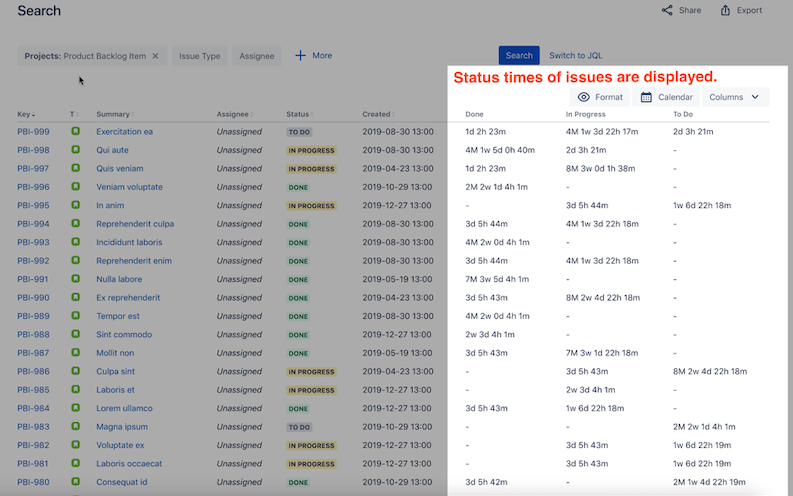The image size is (793, 496).
Task: Click the issue type icon for PBI-982
Action: tap(75, 445)
